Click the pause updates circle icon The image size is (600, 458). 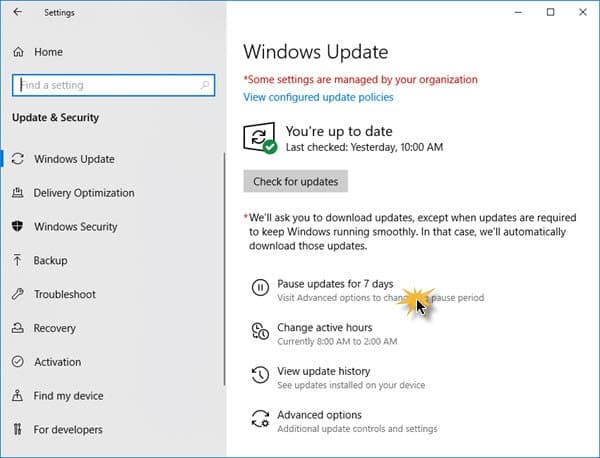[260, 287]
